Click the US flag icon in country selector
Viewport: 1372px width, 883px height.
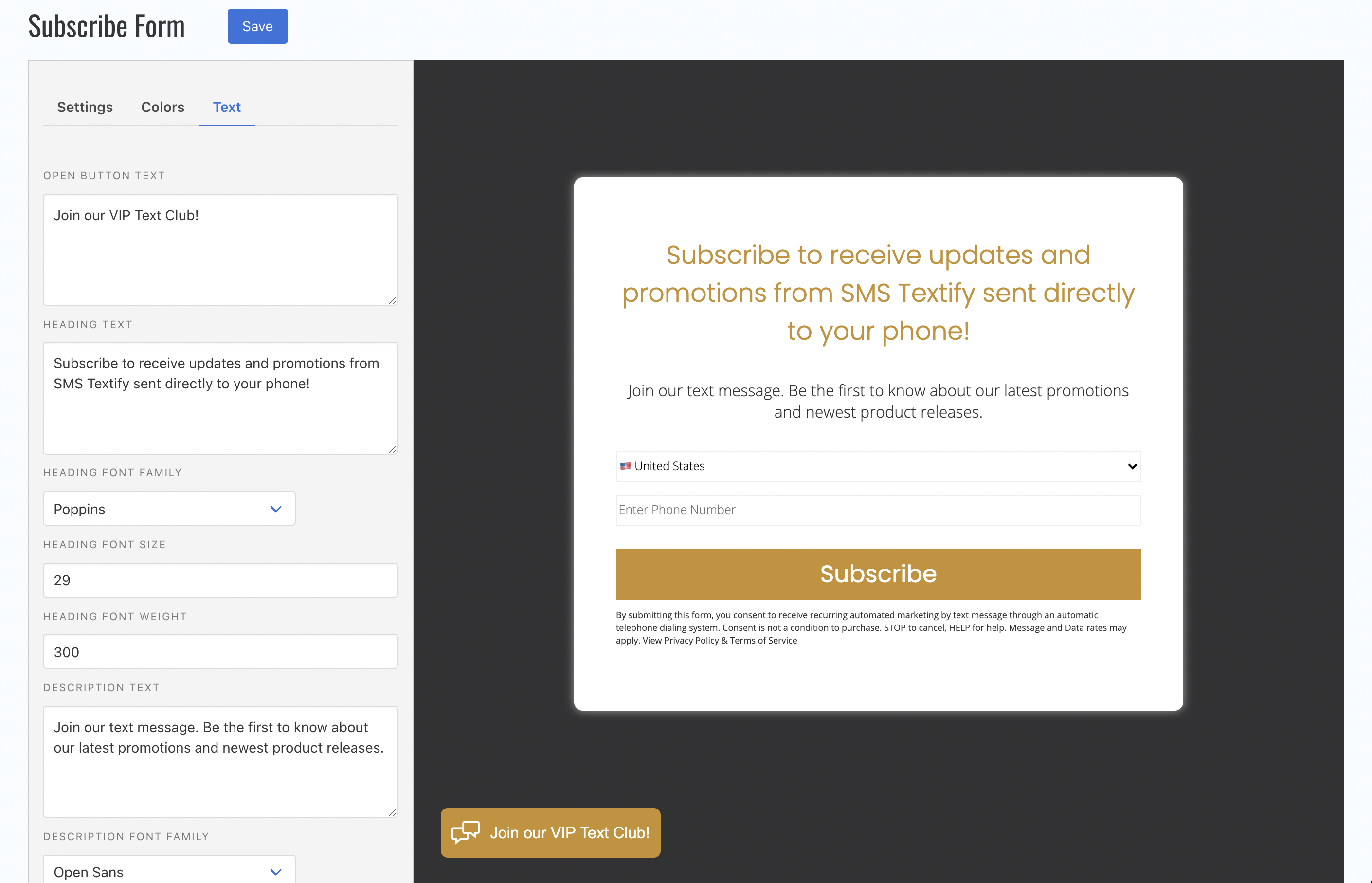(625, 466)
